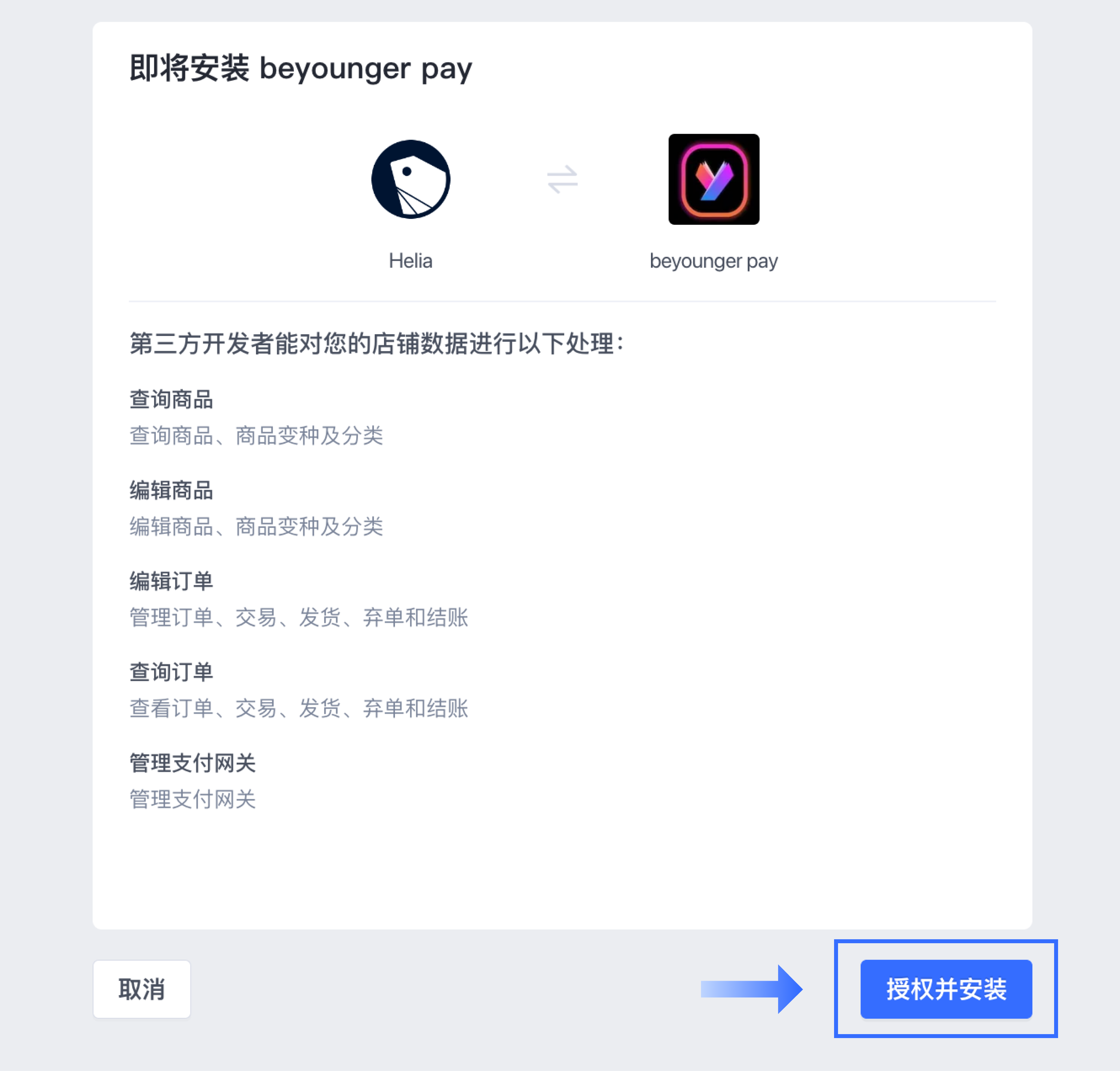Click the two-way exchange arrows icon
Viewport: 1120px width, 1071px height.
click(x=562, y=179)
